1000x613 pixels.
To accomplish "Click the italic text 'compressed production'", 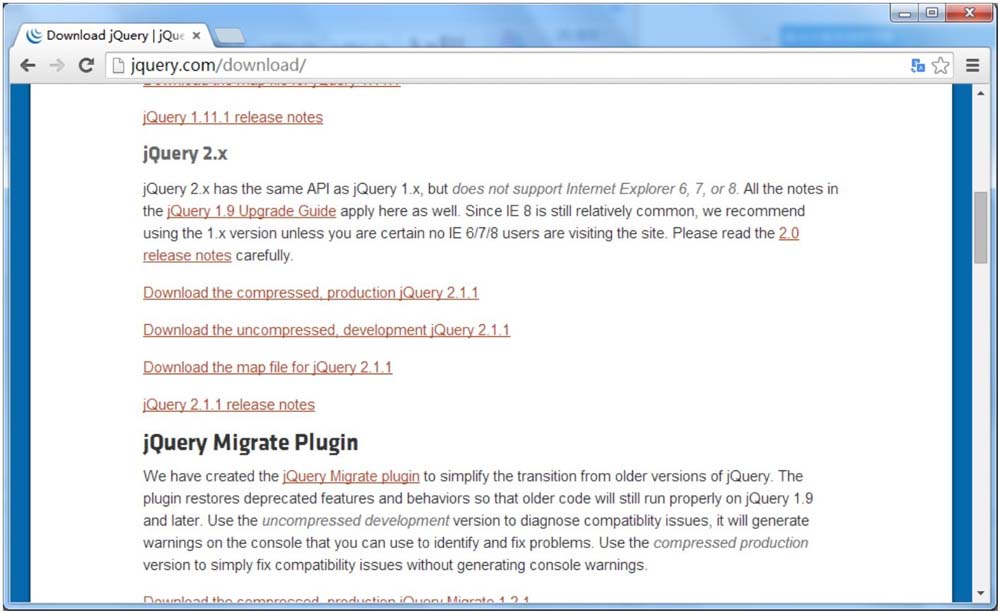I will (731, 543).
